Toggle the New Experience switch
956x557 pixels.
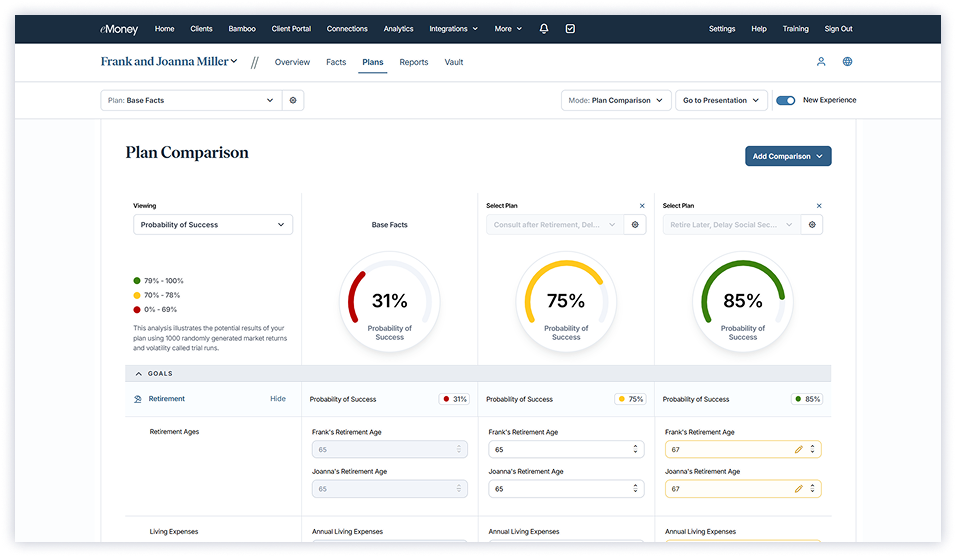tap(786, 100)
